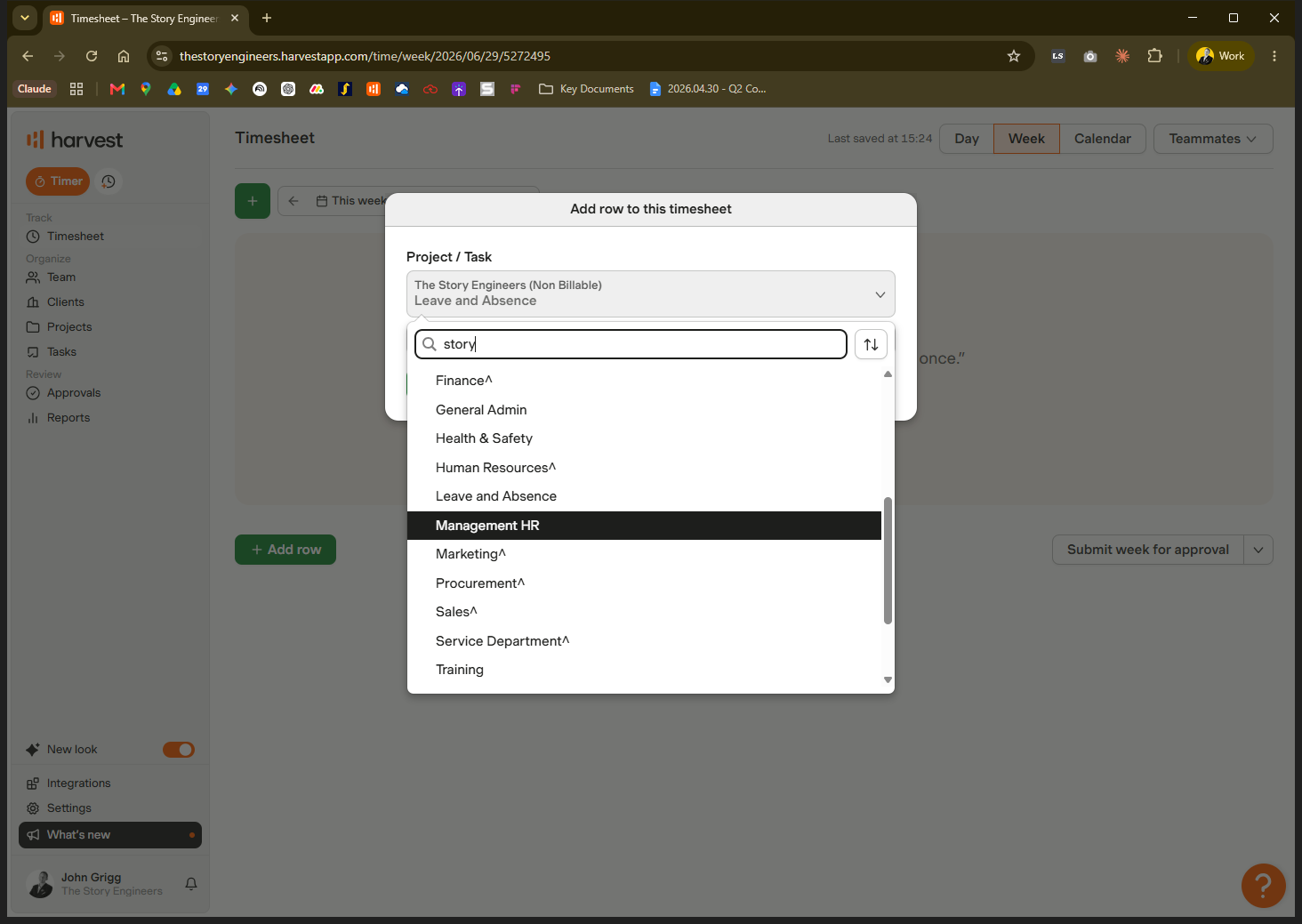Start the Timer button
This screenshot has width=1302, height=924.
(58, 181)
